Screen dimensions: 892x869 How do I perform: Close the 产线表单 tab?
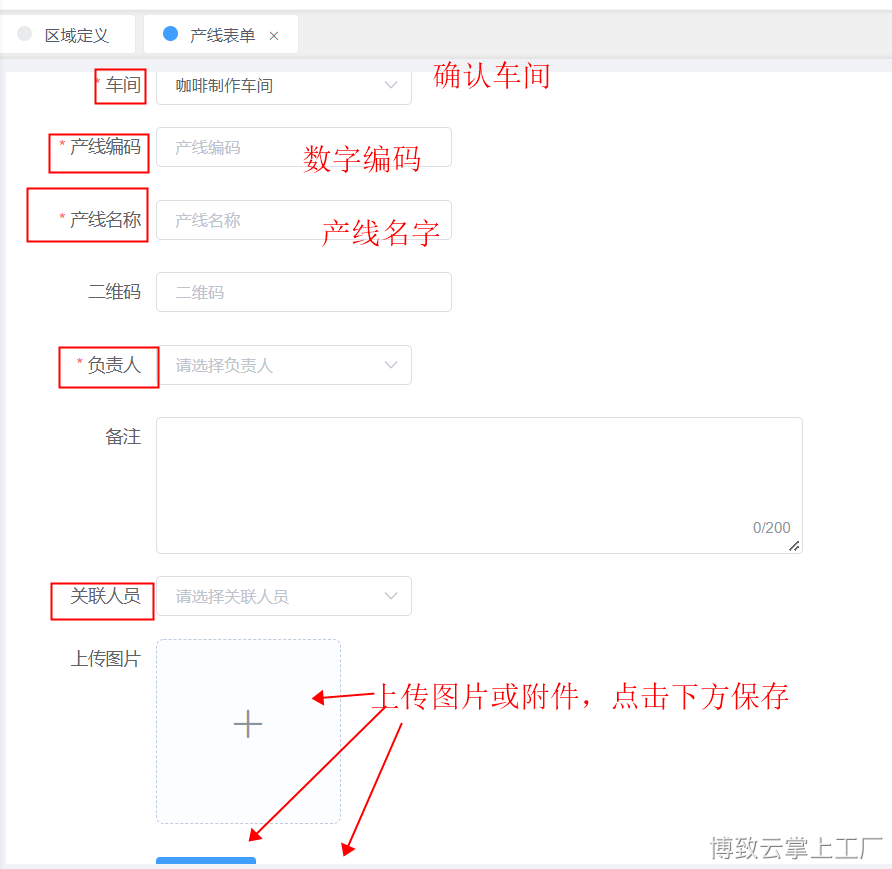[274, 36]
